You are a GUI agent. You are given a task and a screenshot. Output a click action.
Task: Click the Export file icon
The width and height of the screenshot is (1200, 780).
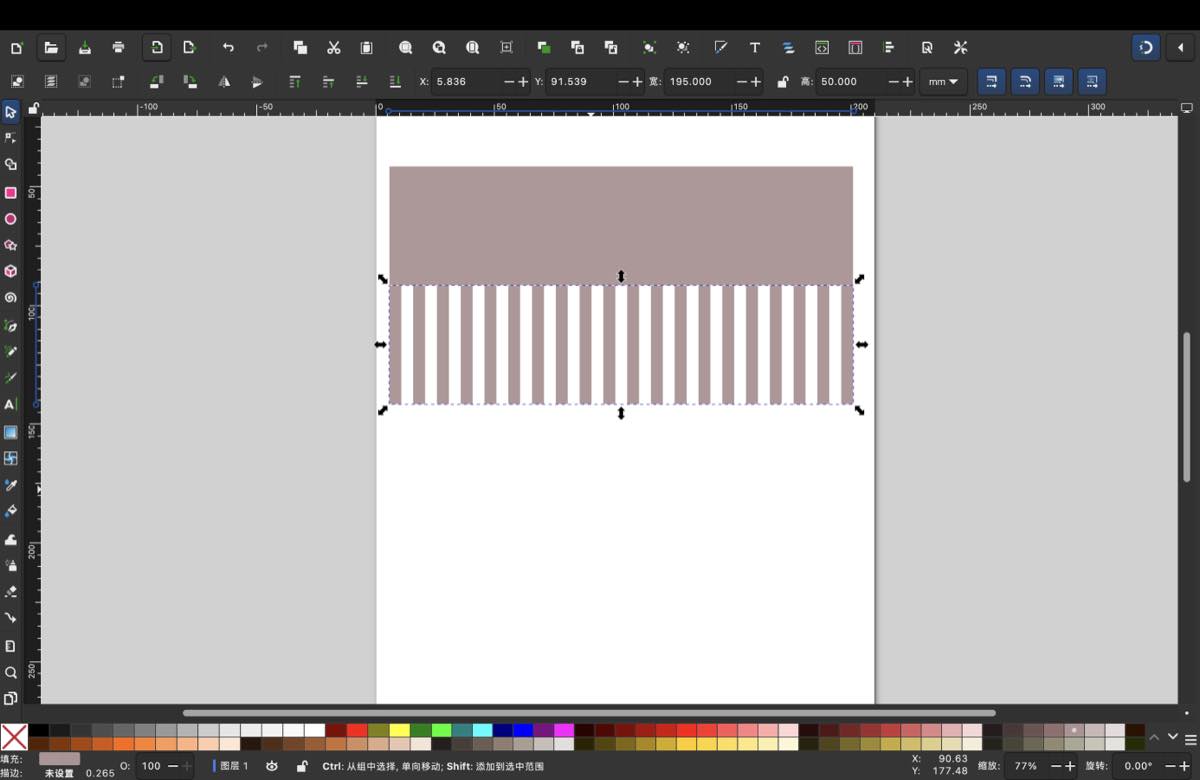coord(189,47)
